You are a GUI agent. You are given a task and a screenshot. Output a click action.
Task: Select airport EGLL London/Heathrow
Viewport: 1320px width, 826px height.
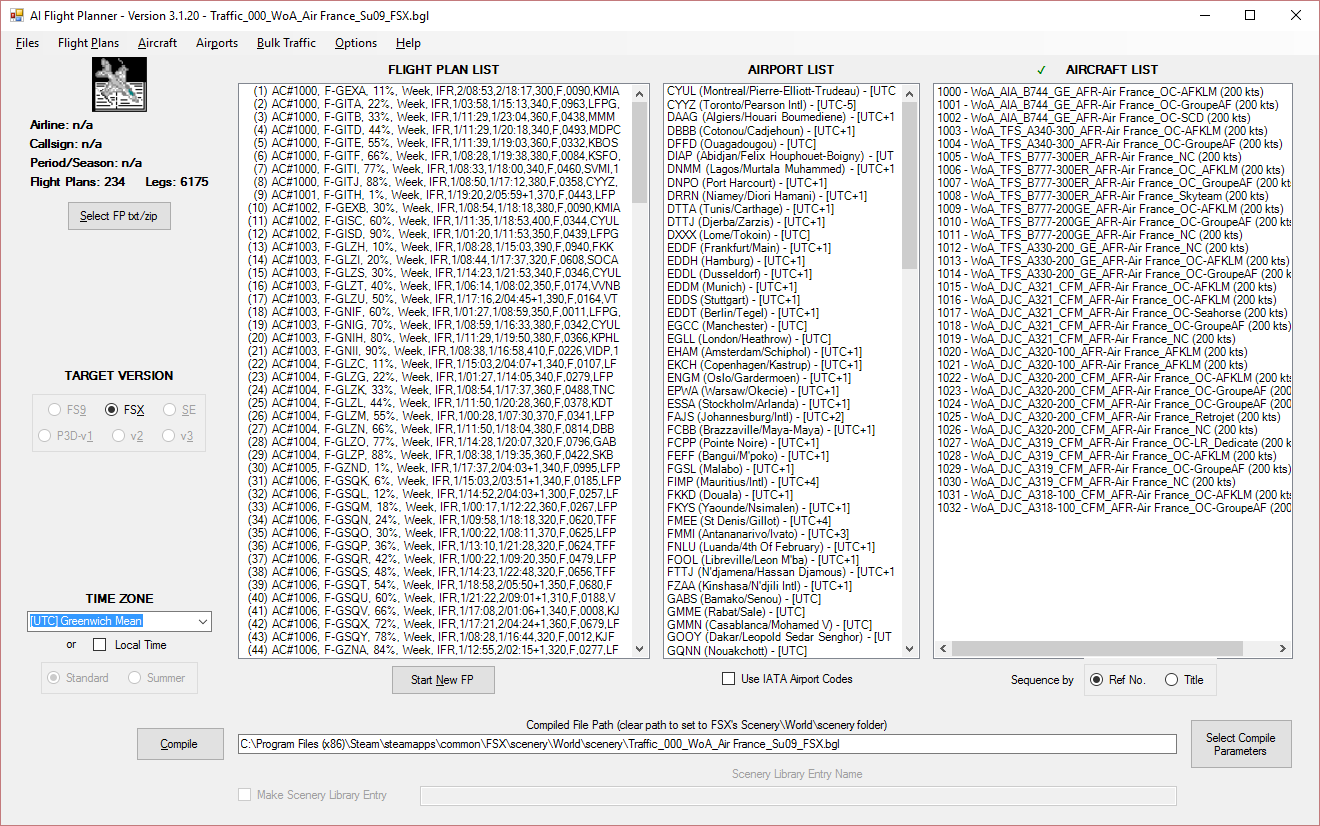[783, 339]
